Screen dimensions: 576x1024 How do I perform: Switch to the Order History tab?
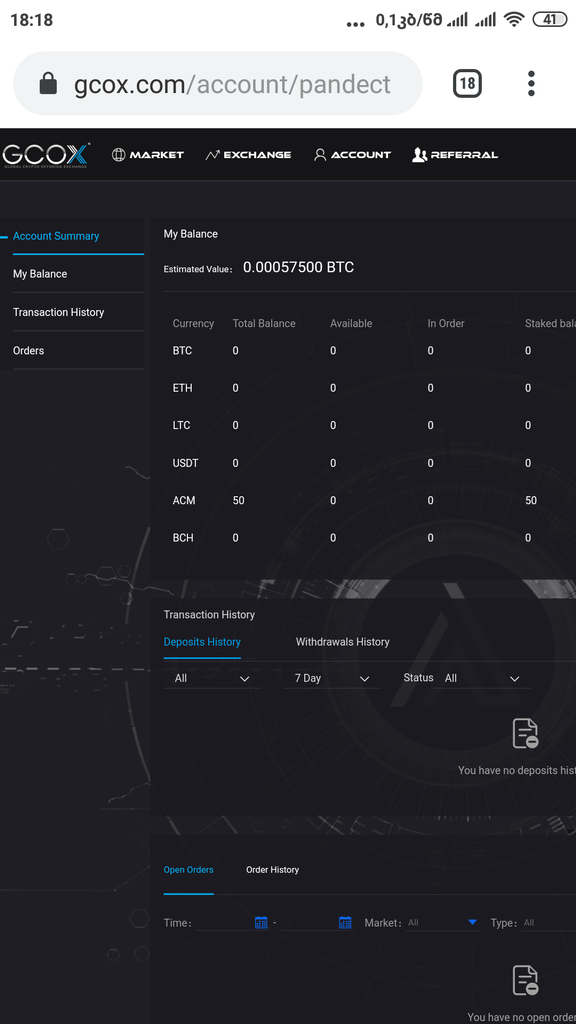[x=272, y=870]
